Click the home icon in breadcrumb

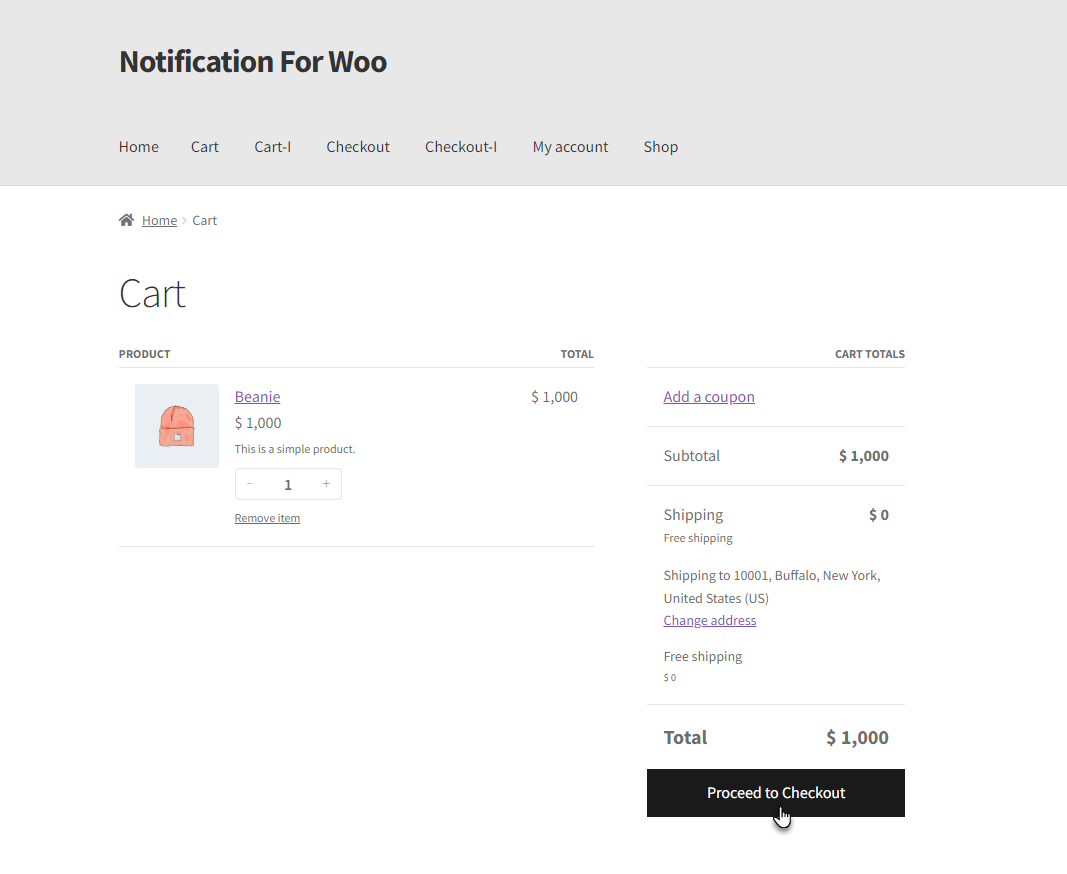click(x=126, y=220)
